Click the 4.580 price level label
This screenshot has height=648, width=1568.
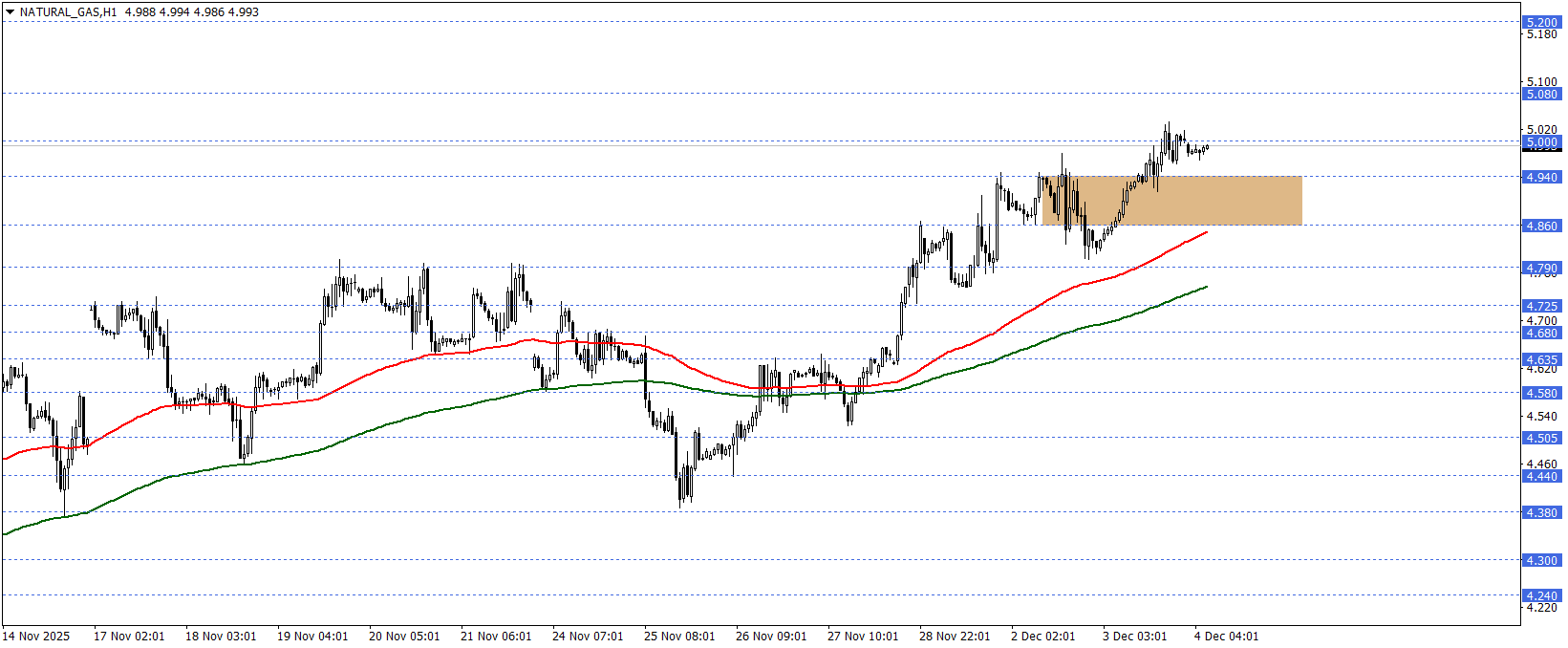click(1540, 393)
